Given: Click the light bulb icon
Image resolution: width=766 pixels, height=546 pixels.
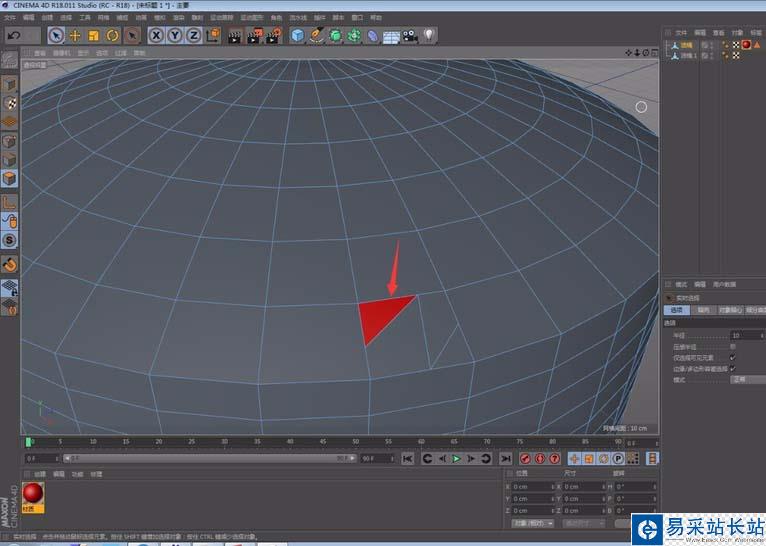Looking at the screenshot, I should [428, 35].
